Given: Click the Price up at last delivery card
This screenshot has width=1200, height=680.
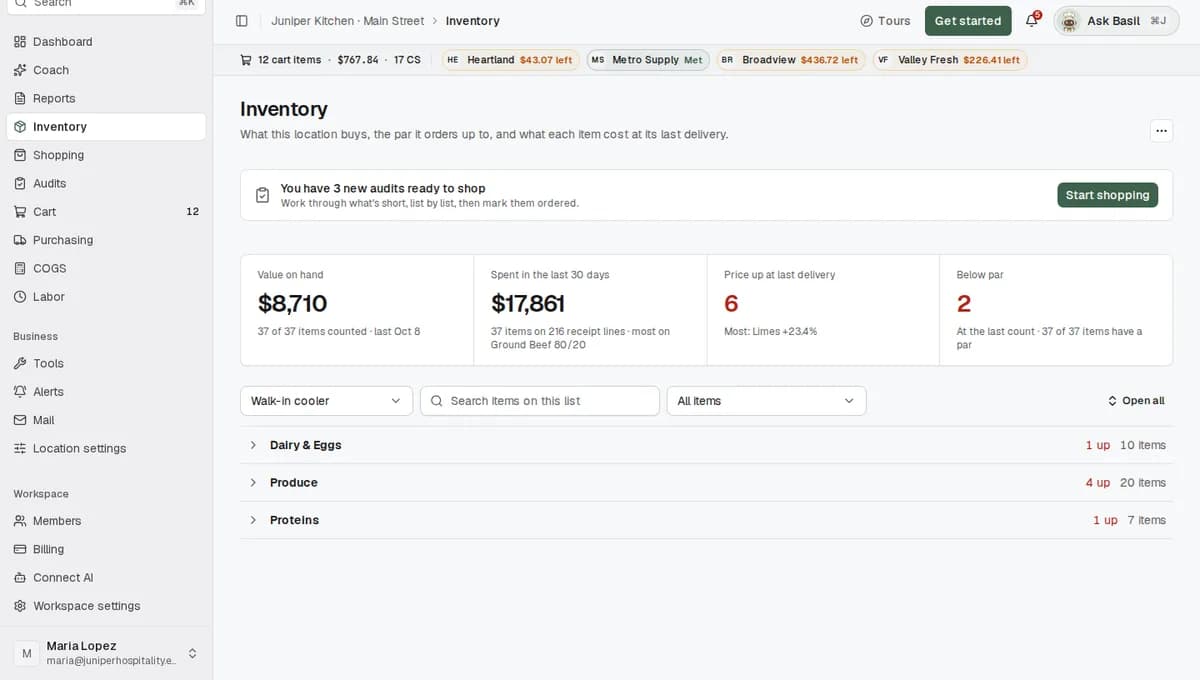Looking at the screenshot, I should (x=823, y=310).
